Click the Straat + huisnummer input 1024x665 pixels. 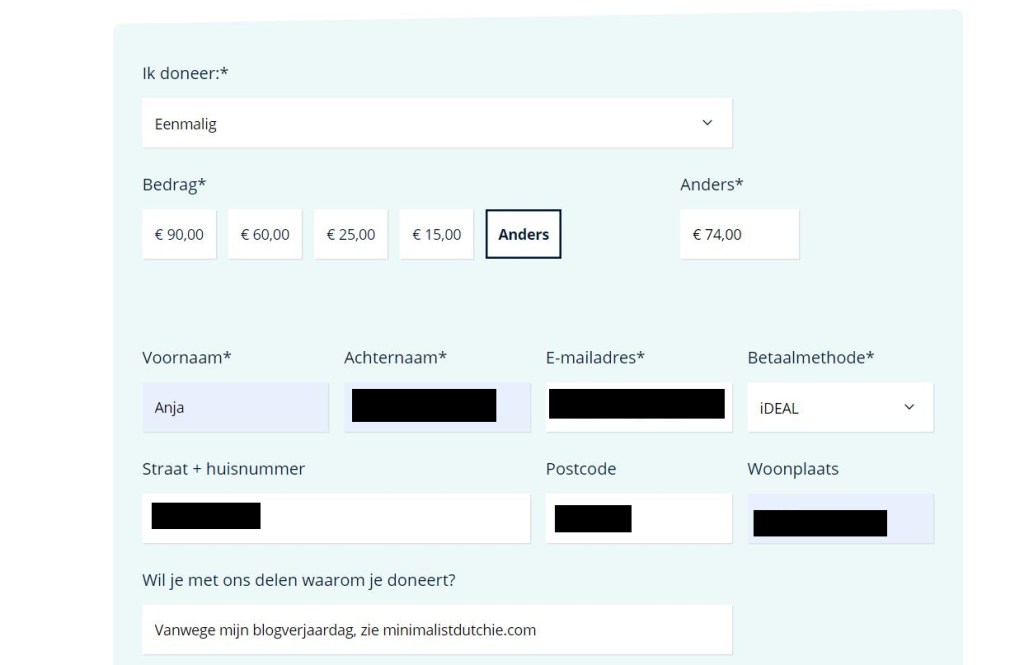point(336,518)
